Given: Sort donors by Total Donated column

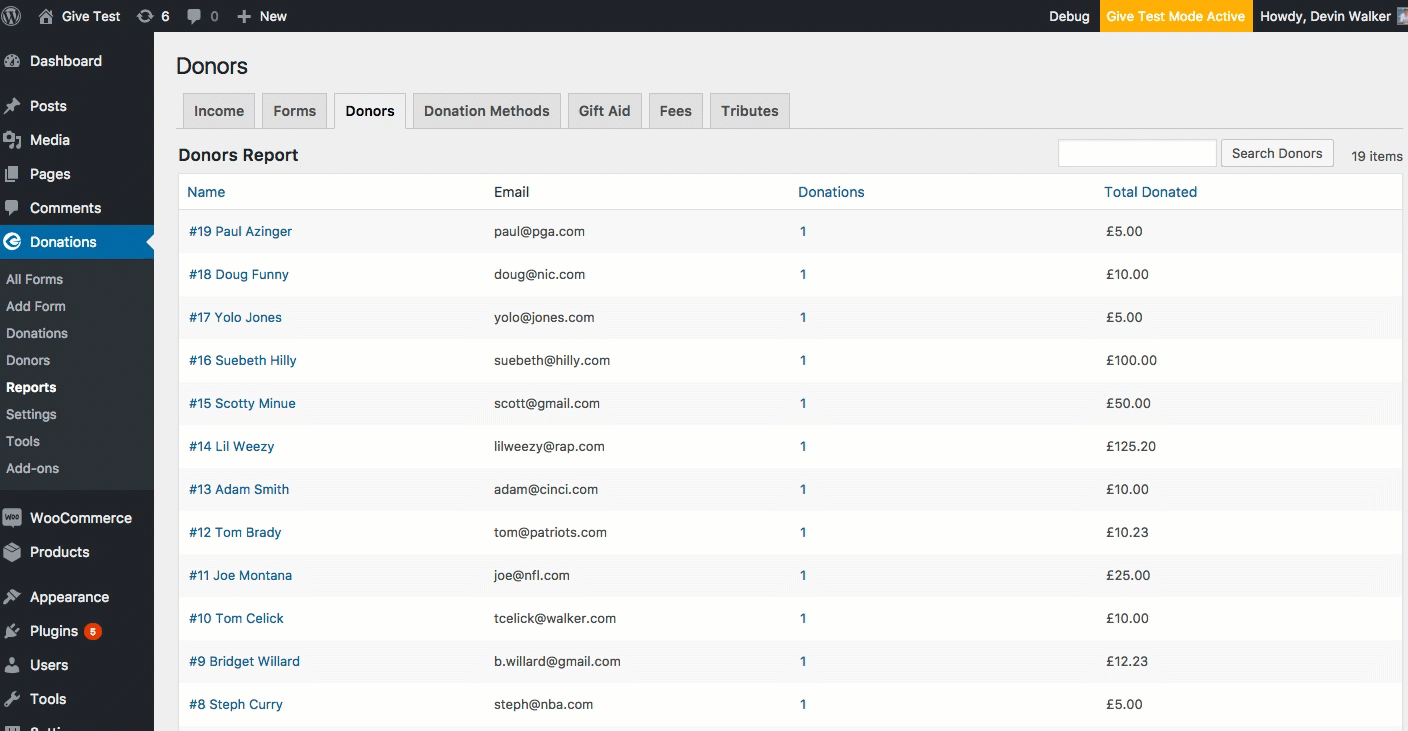Looking at the screenshot, I should click(x=1150, y=192).
